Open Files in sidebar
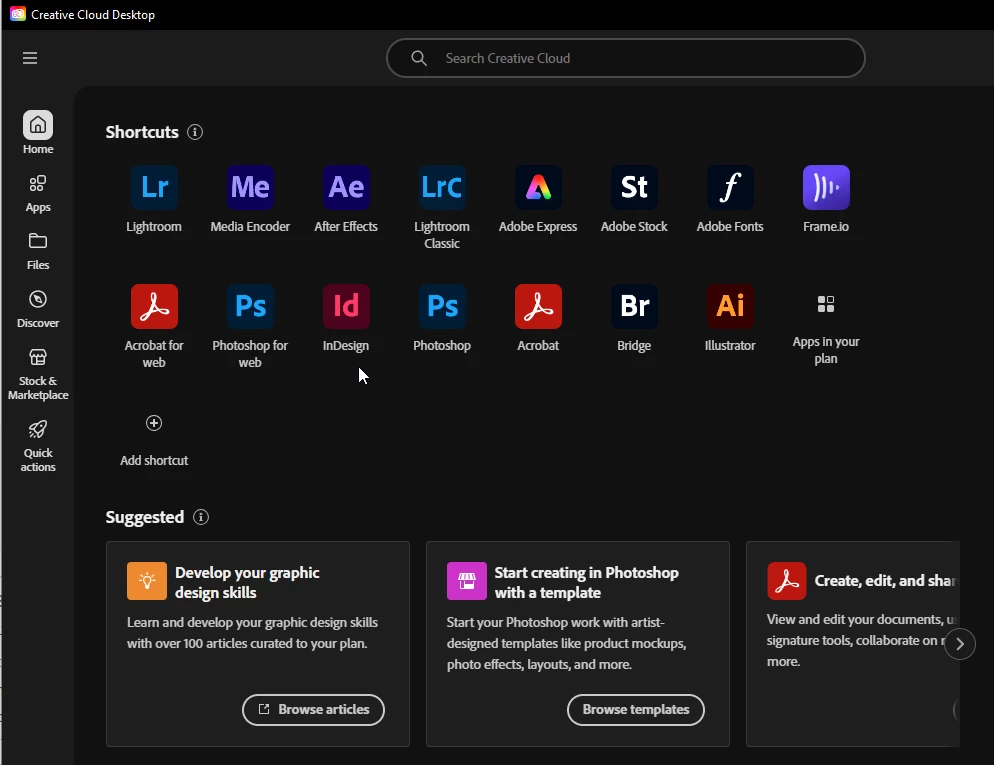This screenshot has width=994, height=765. click(x=38, y=252)
